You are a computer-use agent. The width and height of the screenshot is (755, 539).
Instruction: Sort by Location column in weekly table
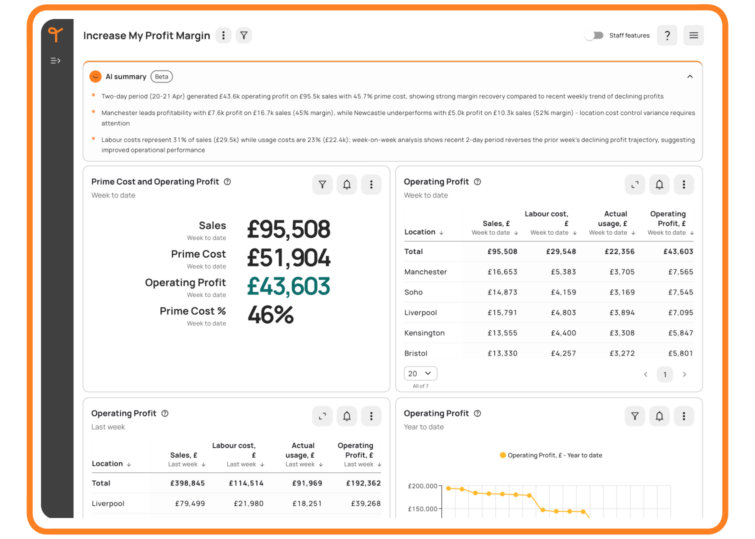[x=423, y=232]
